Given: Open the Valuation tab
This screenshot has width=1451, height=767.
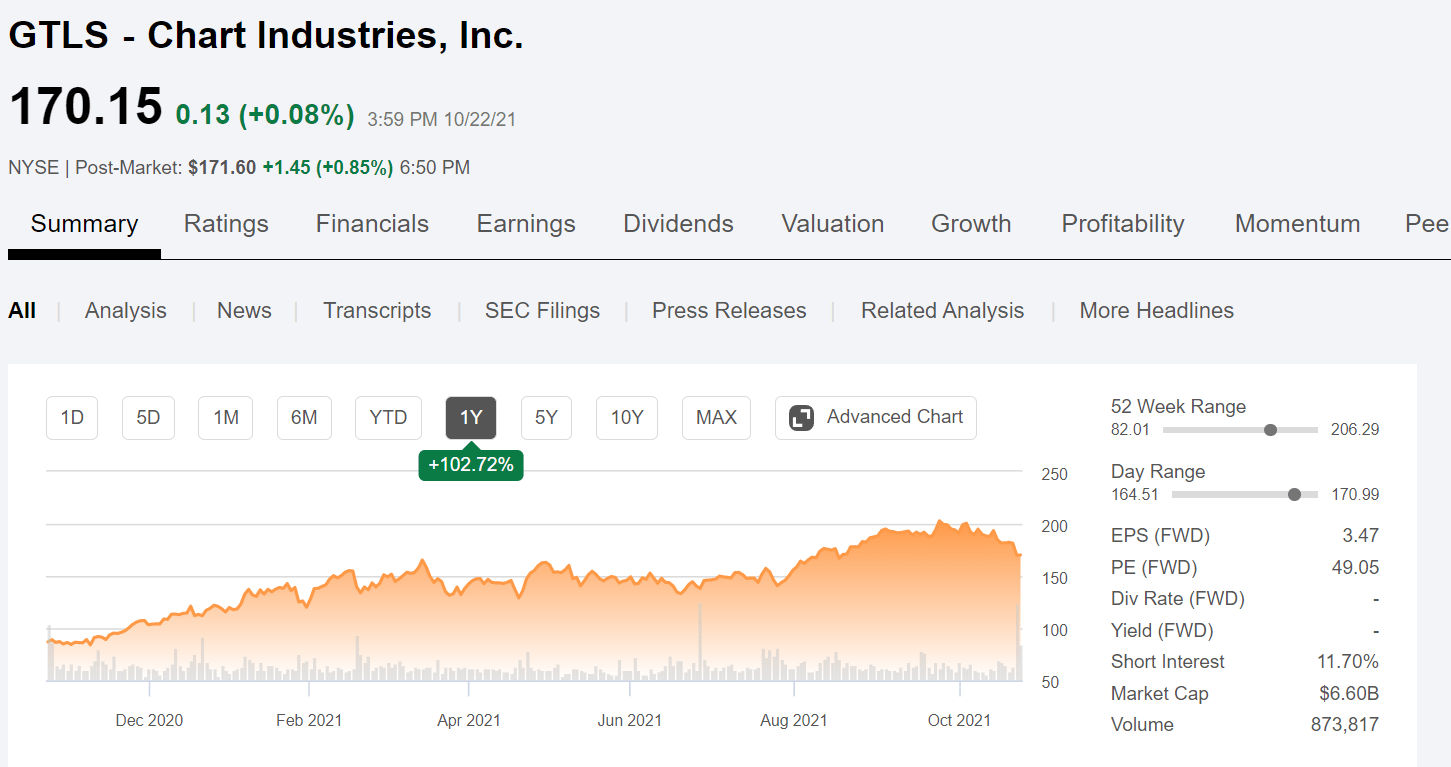Looking at the screenshot, I should coord(832,224).
